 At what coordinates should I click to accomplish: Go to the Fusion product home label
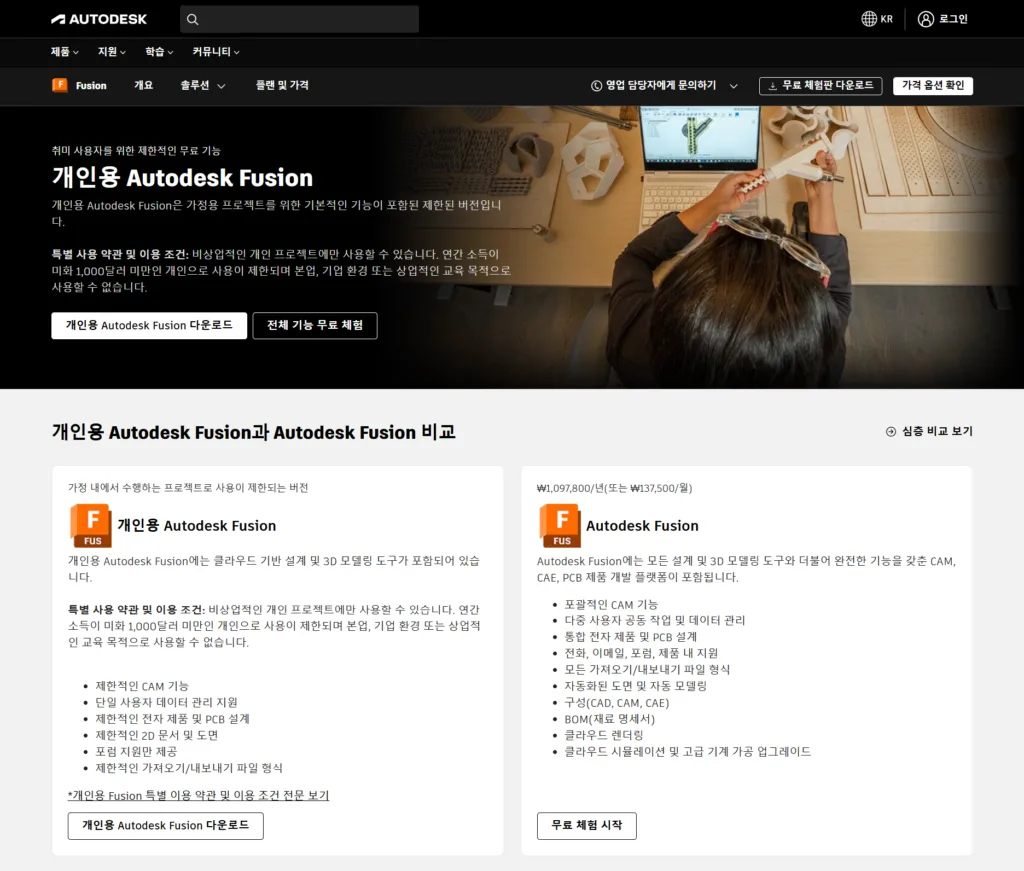[91, 86]
